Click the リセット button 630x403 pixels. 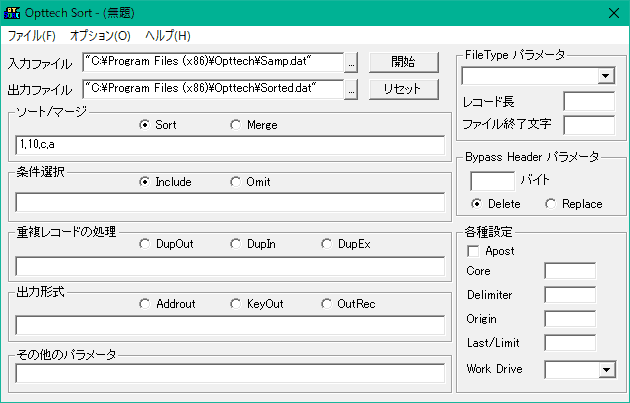tap(403, 89)
